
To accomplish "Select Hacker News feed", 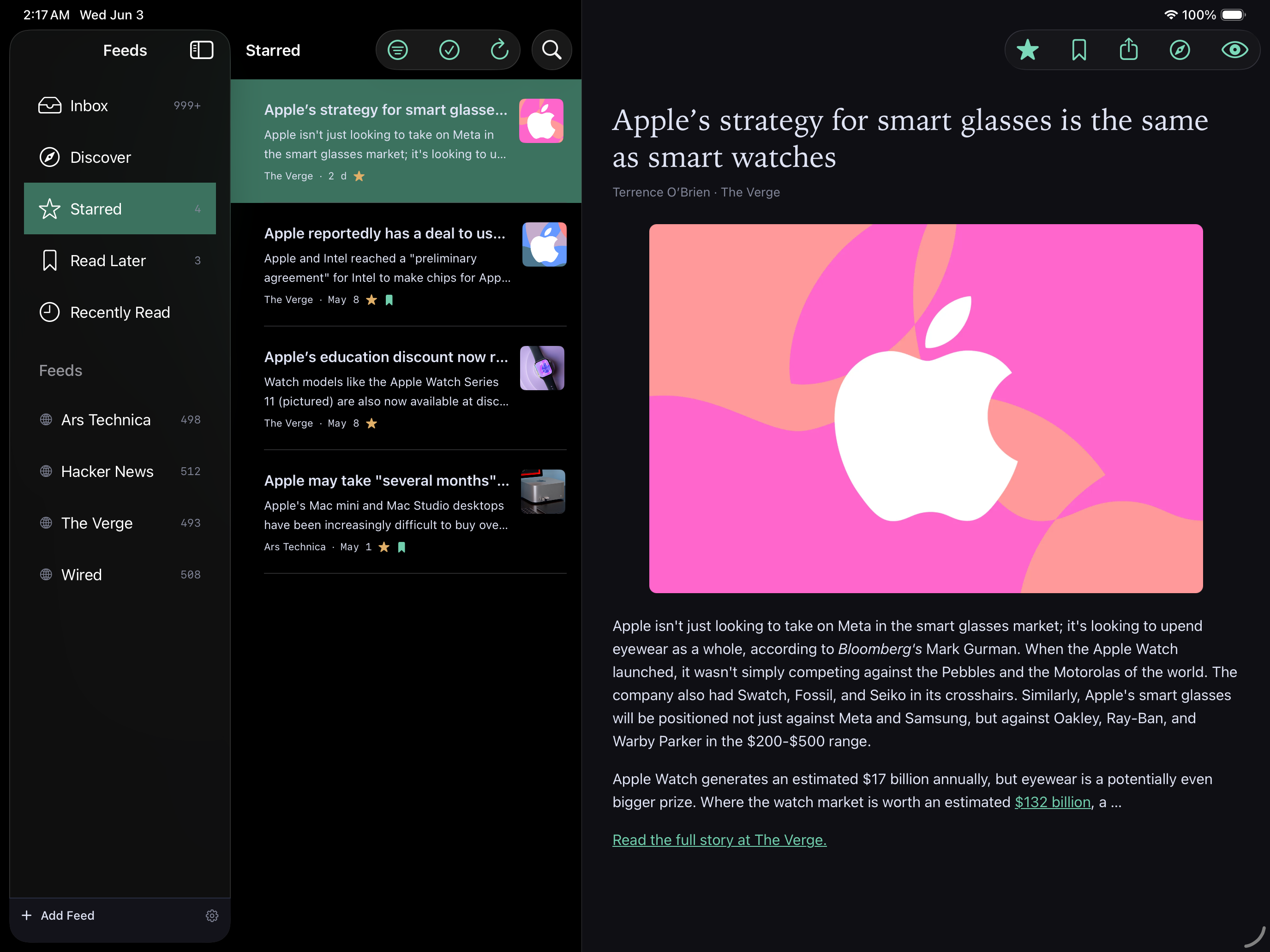I will tap(120, 471).
